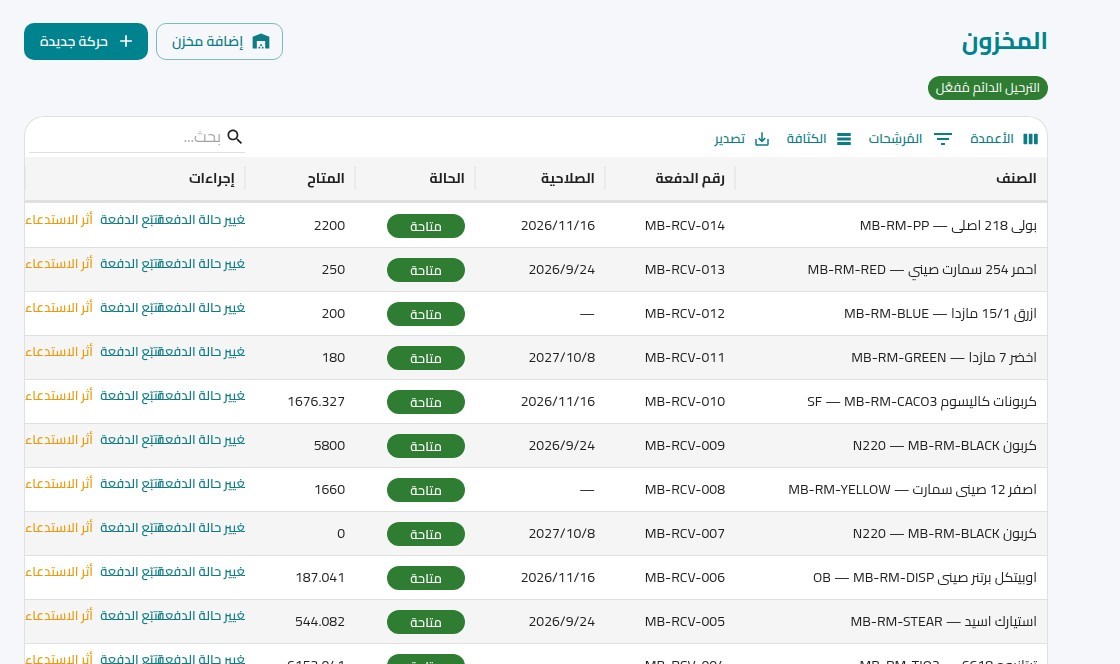Select the batch number MB-RCV-007

pyautogui.click(x=684, y=533)
